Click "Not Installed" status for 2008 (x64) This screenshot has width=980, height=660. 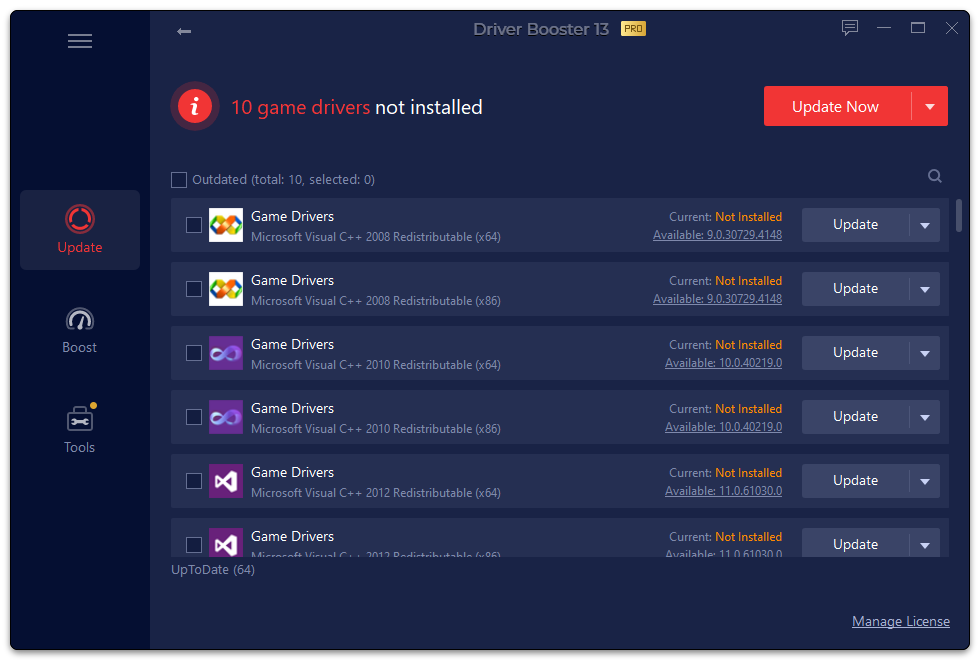(x=748, y=217)
